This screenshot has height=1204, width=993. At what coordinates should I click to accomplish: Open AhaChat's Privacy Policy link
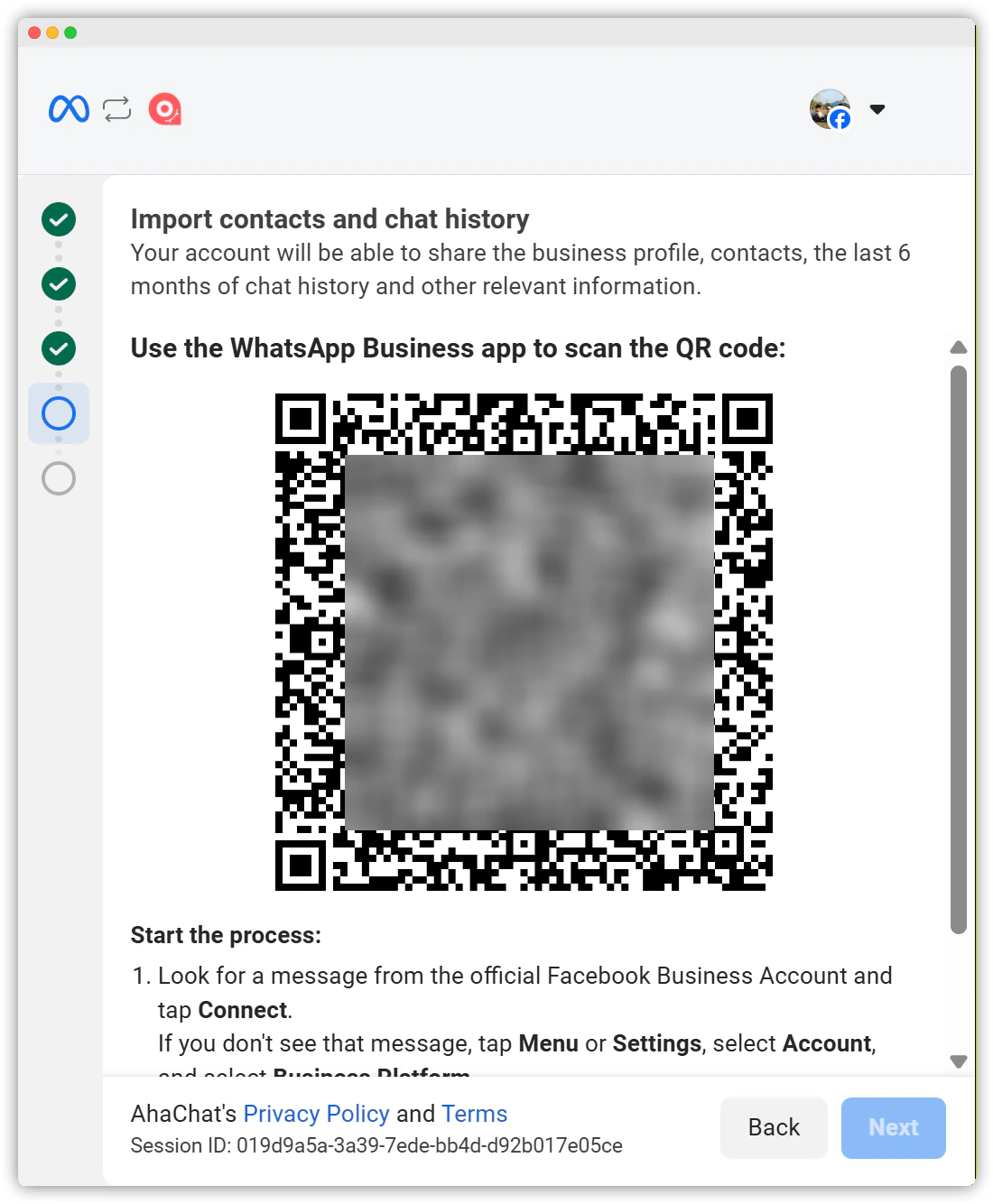(x=317, y=1114)
